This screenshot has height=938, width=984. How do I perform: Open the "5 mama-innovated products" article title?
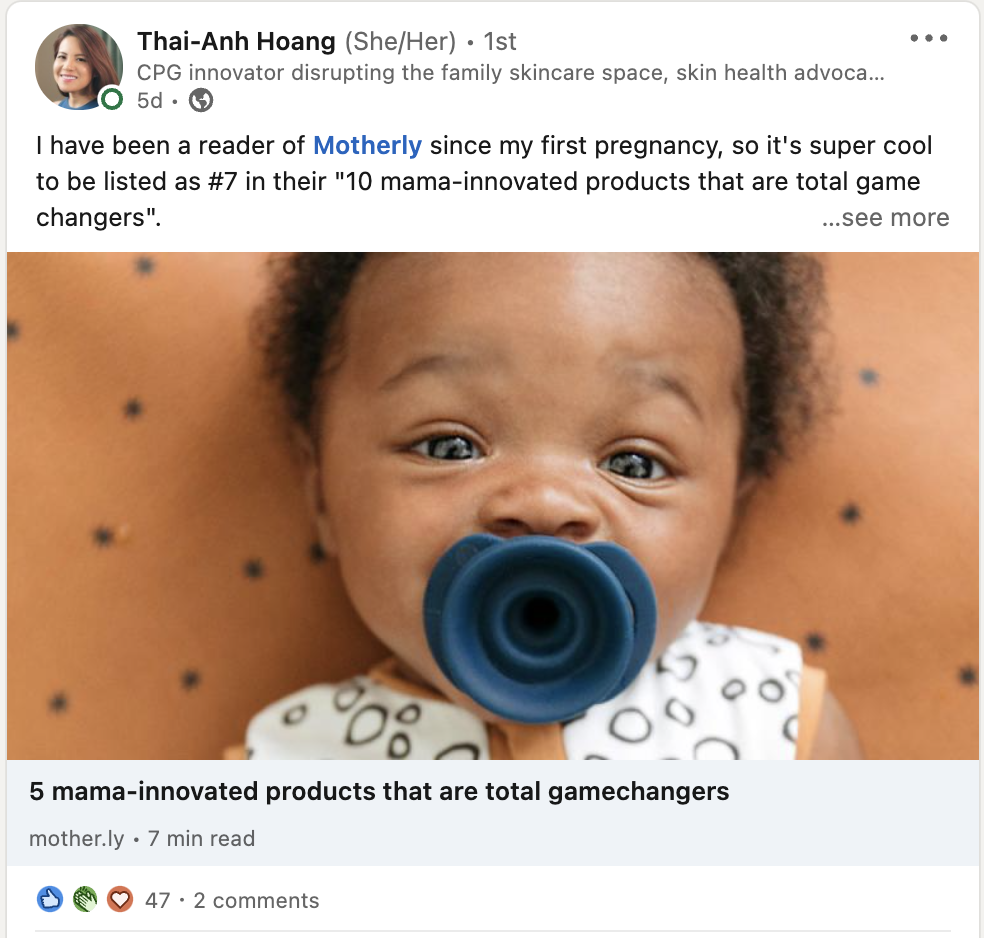point(379,792)
